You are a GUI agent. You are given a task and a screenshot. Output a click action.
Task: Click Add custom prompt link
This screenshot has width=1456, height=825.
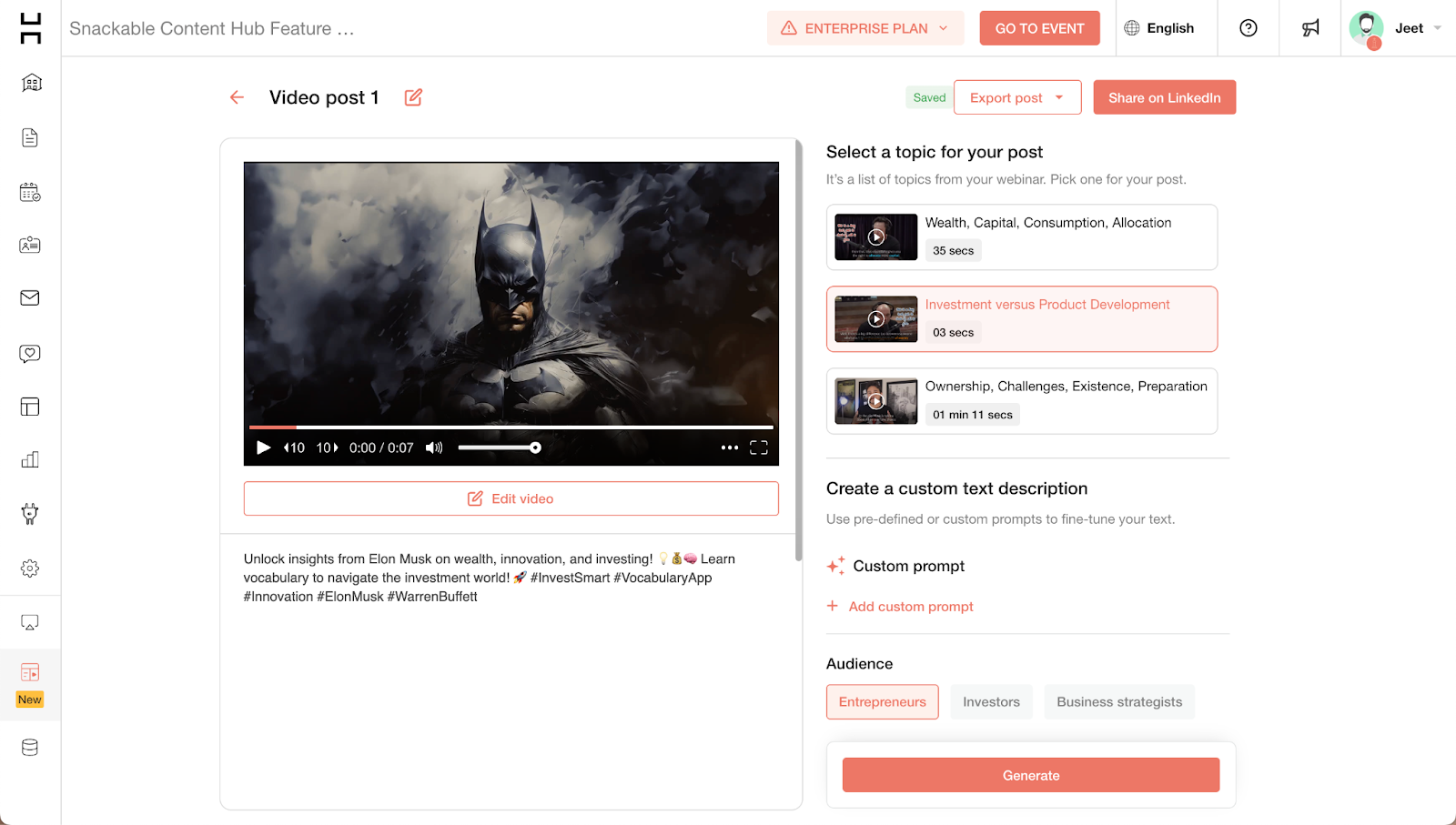point(910,607)
